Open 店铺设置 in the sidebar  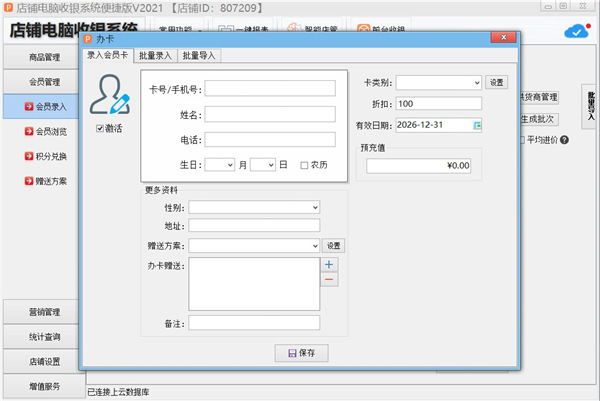tap(44, 362)
